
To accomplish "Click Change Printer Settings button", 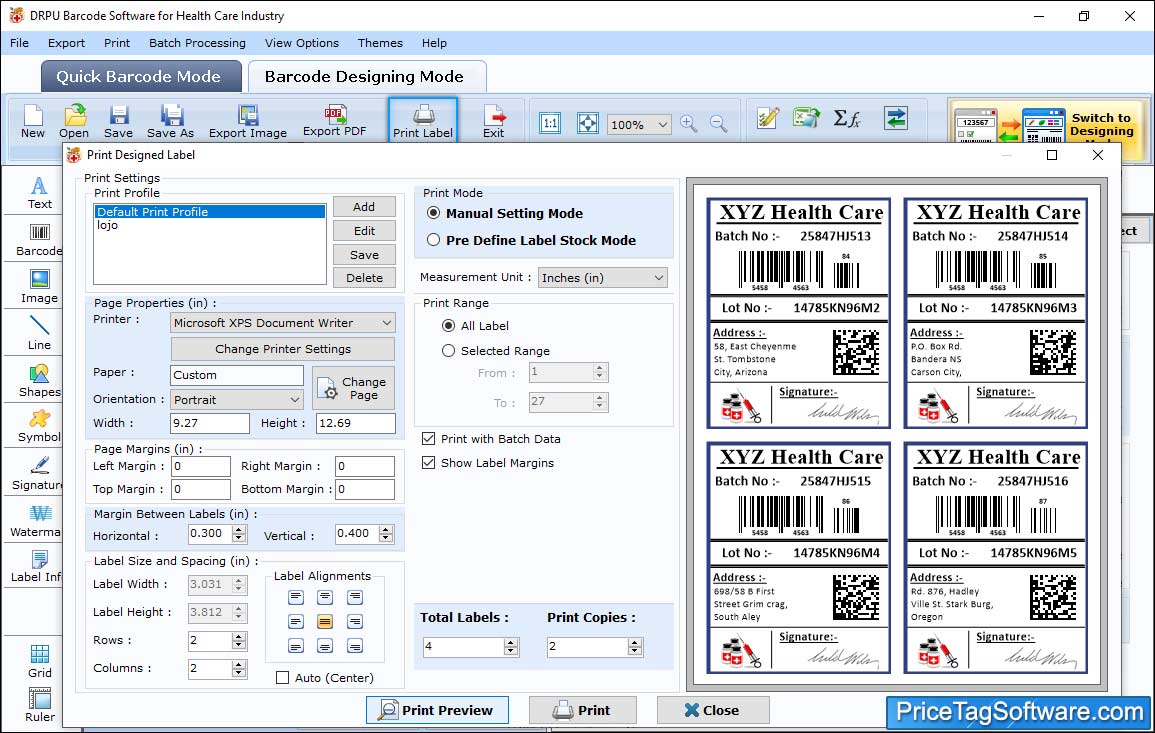I will tap(283, 348).
